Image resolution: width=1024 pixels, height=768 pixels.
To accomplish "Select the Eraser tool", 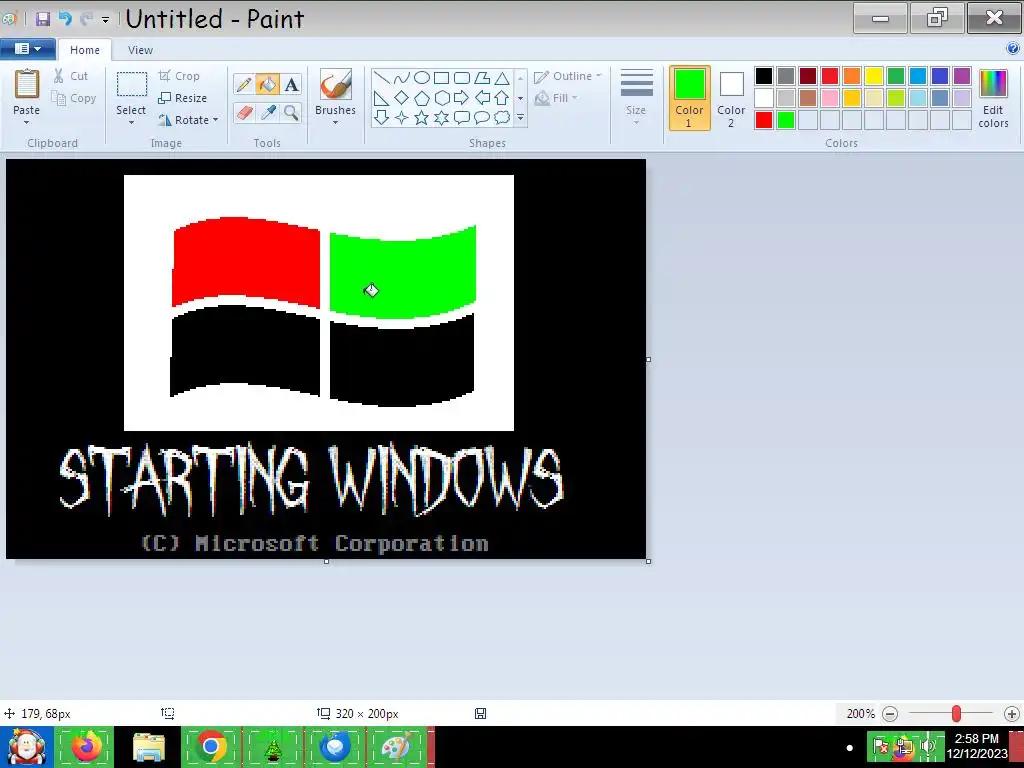I will (244, 112).
